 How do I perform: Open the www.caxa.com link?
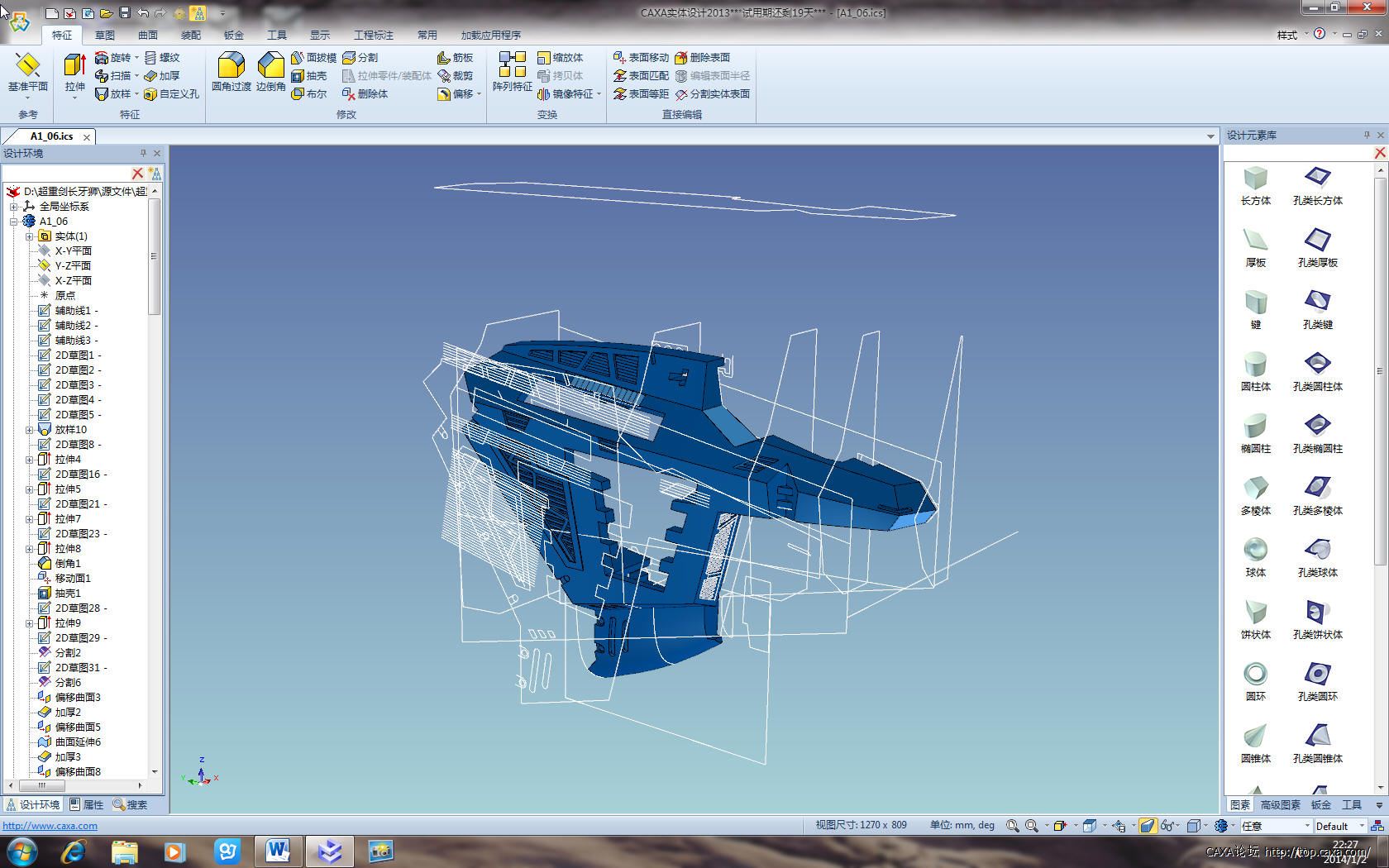point(50,826)
